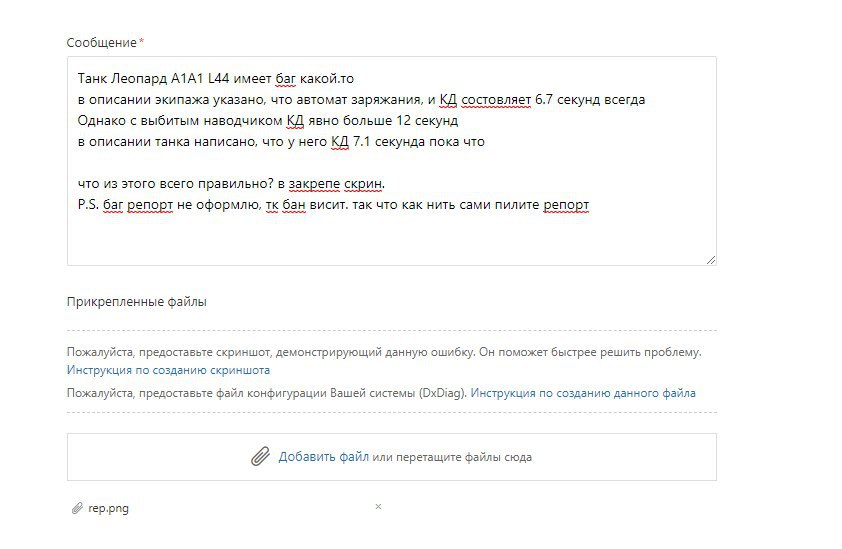
Task: Click the line 'что из этого всего правильно?'
Action: pyautogui.click(x=231, y=184)
